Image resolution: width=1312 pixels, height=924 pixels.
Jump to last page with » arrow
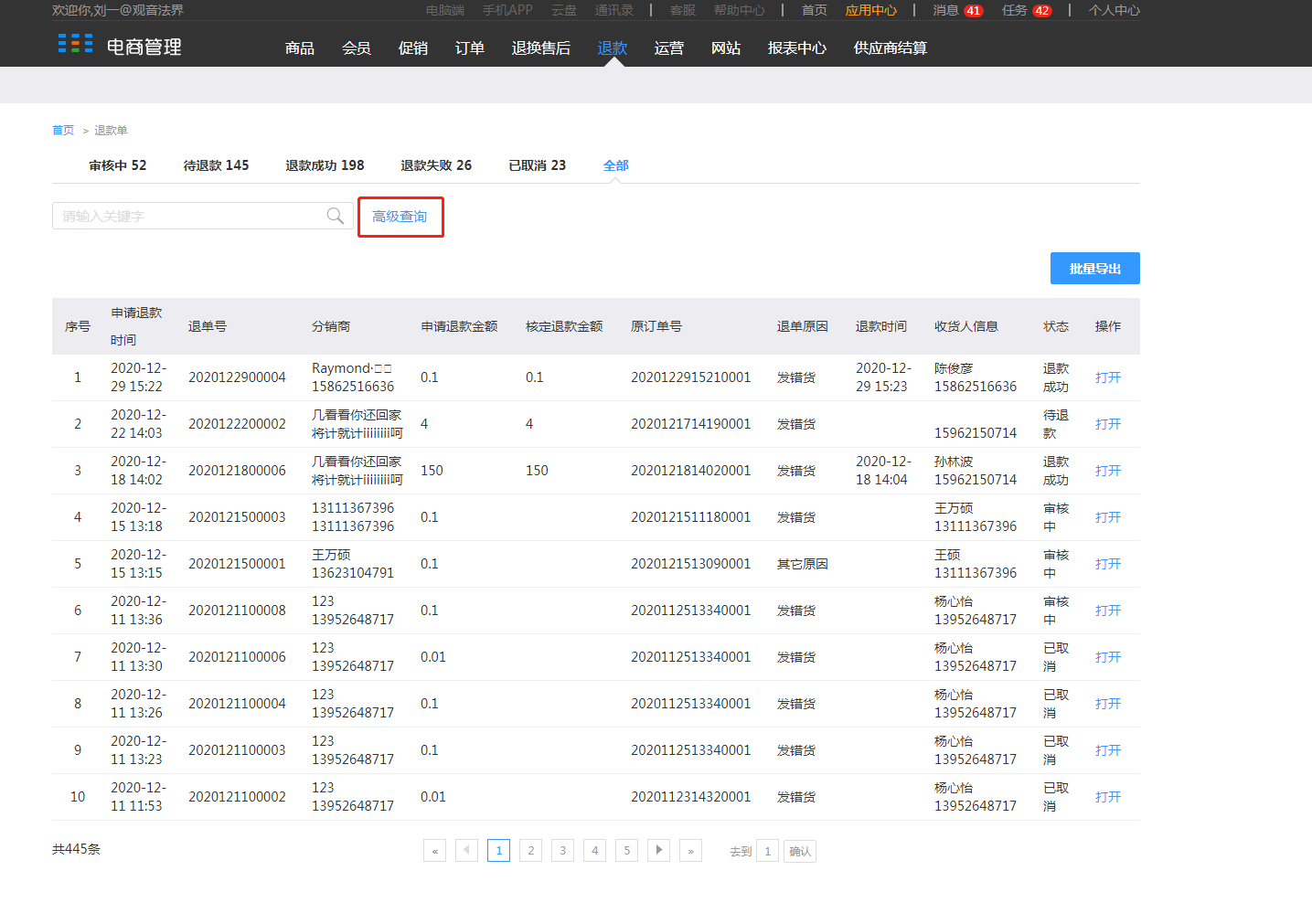tap(690, 851)
